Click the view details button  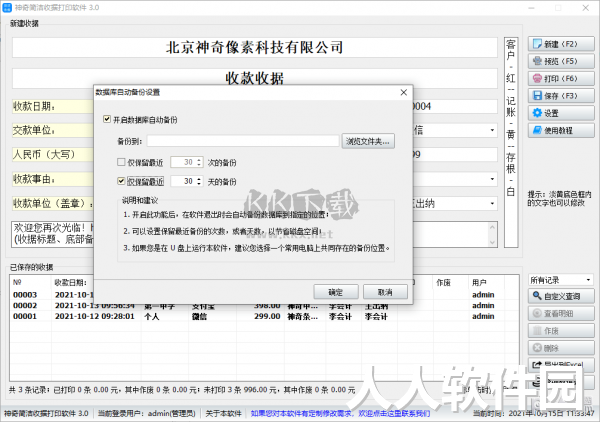[561, 313]
